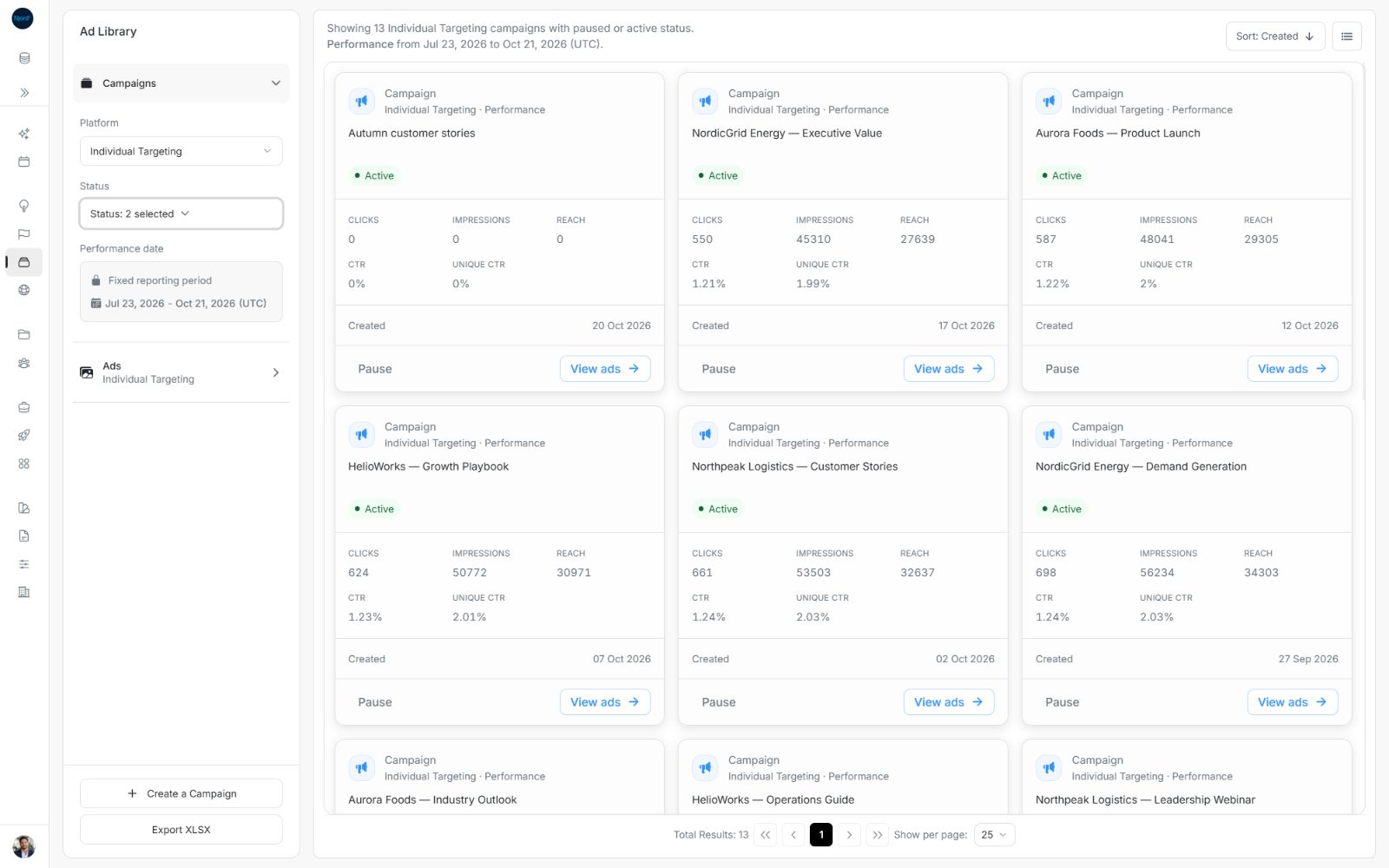Go to page 1 in pagination

point(821,835)
